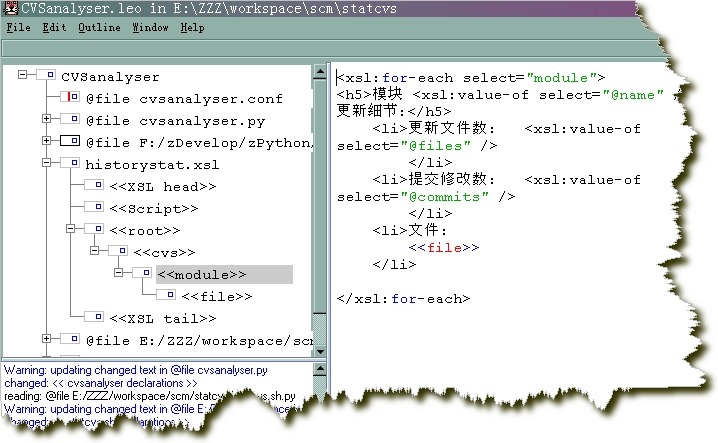Expand the @file F:/zDevelop/zPython node

(x=46, y=140)
